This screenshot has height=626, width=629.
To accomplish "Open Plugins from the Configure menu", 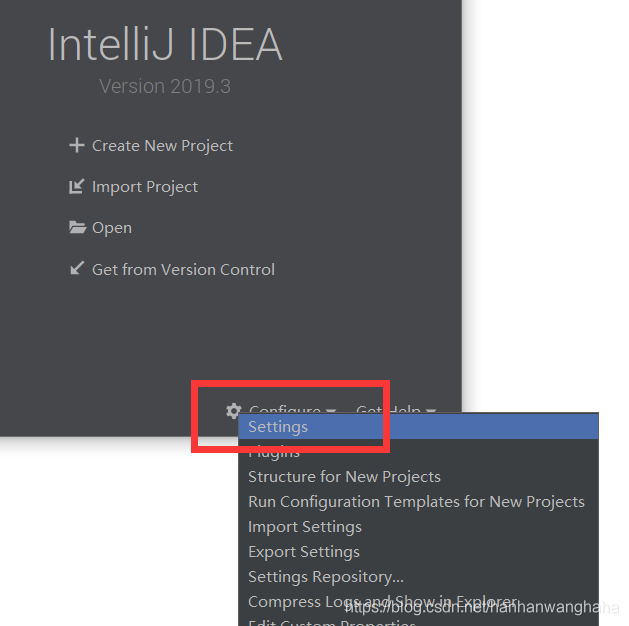I will [274, 452].
